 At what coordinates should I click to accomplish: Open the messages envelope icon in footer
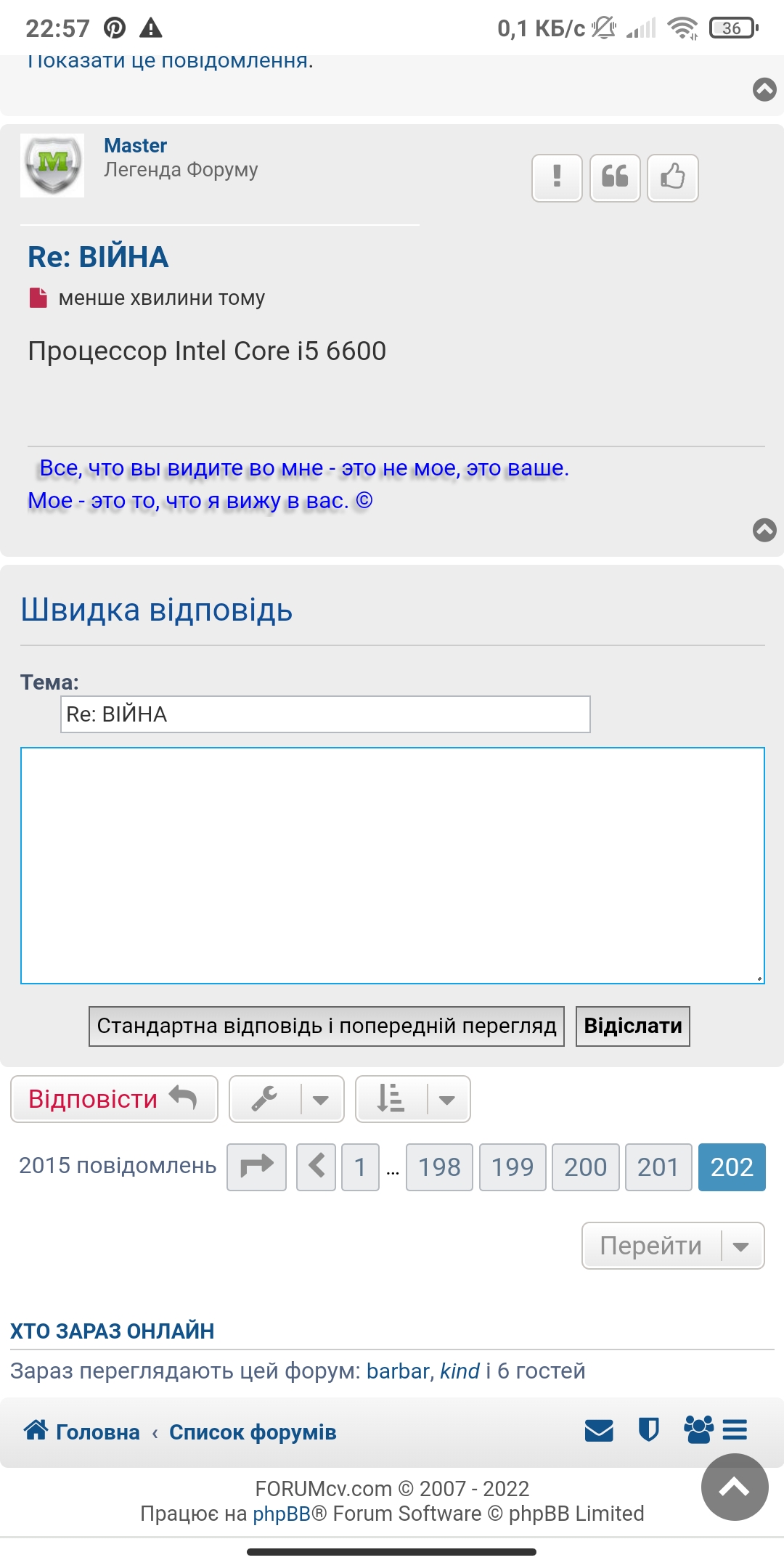click(599, 1431)
